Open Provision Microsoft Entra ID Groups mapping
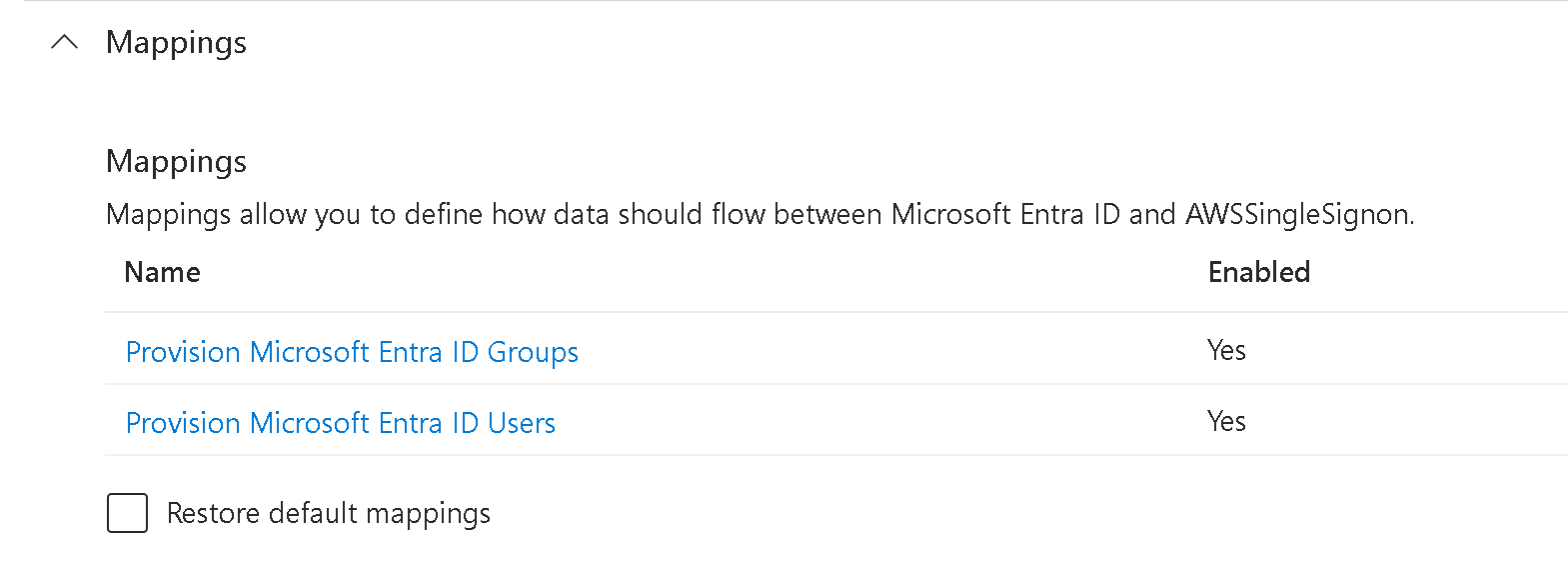Screen dimensions: 1568x588 (x=352, y=352)
